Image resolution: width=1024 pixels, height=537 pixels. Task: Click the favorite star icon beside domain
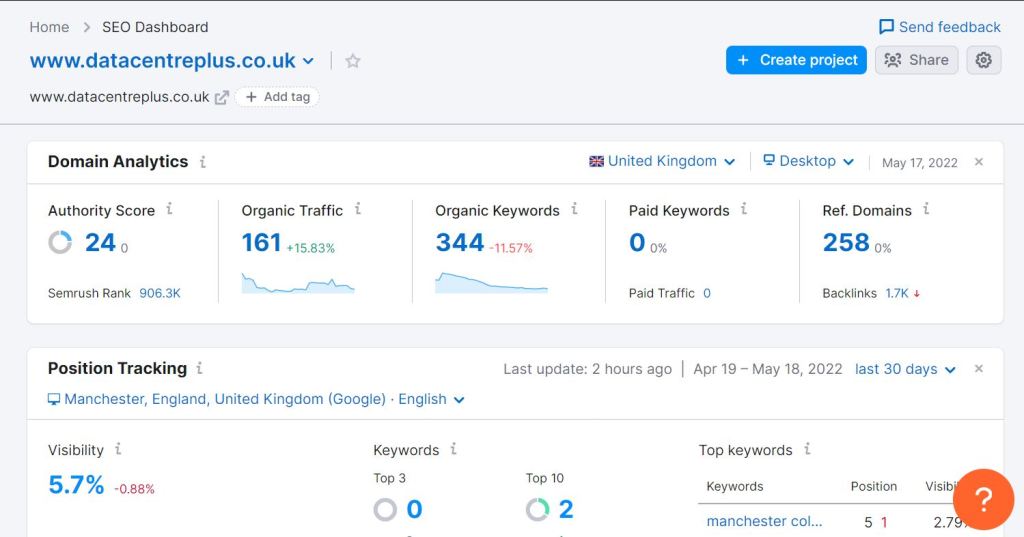[353, 61]
